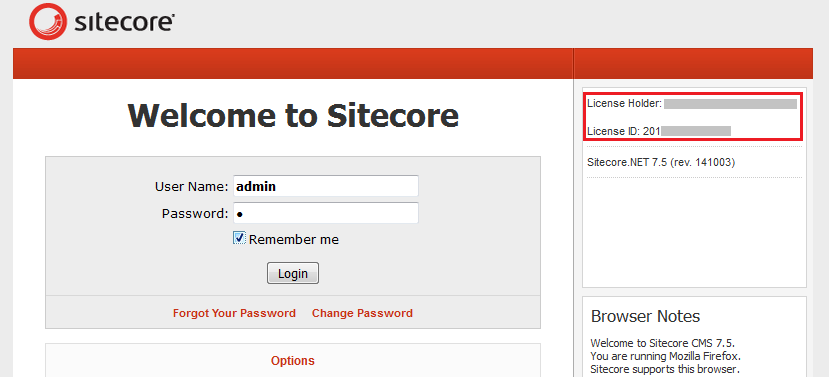Focus the User Name field
The width and height of the screenshot is (829, 377).
click(x=326, y=186)
